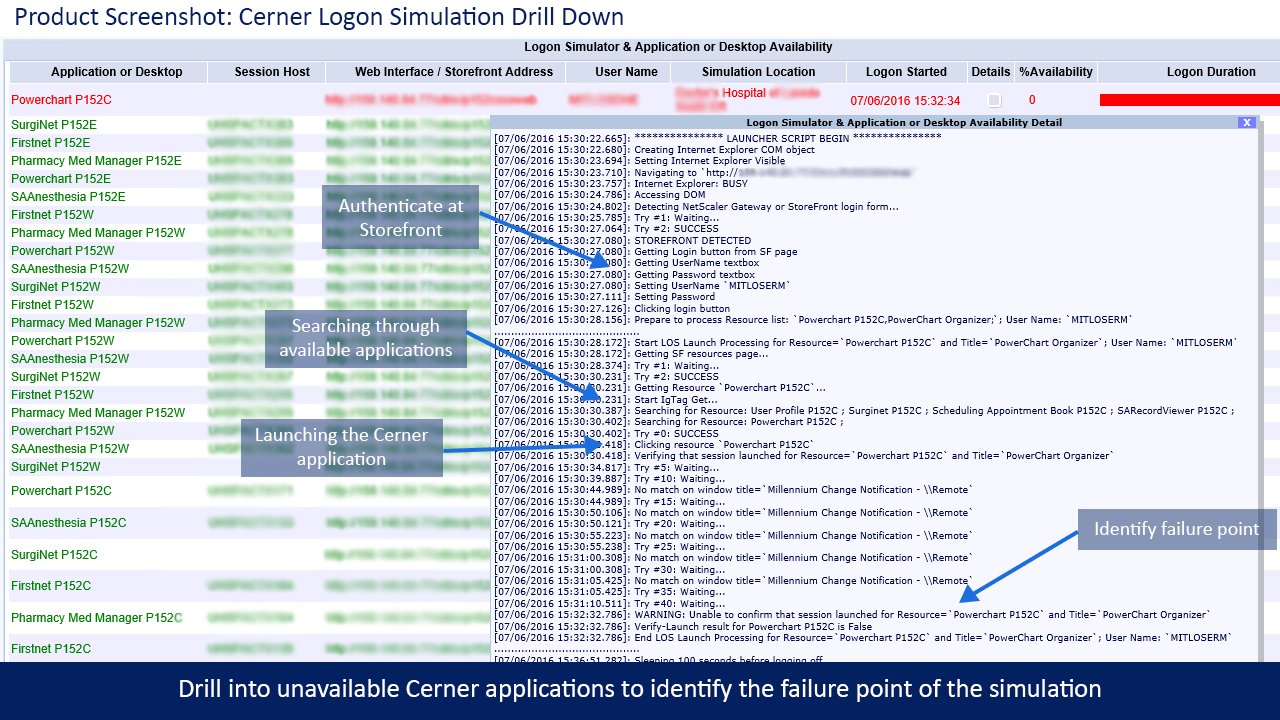Tick the Details checkbox for Powerchart P152C

pos(993,100)
